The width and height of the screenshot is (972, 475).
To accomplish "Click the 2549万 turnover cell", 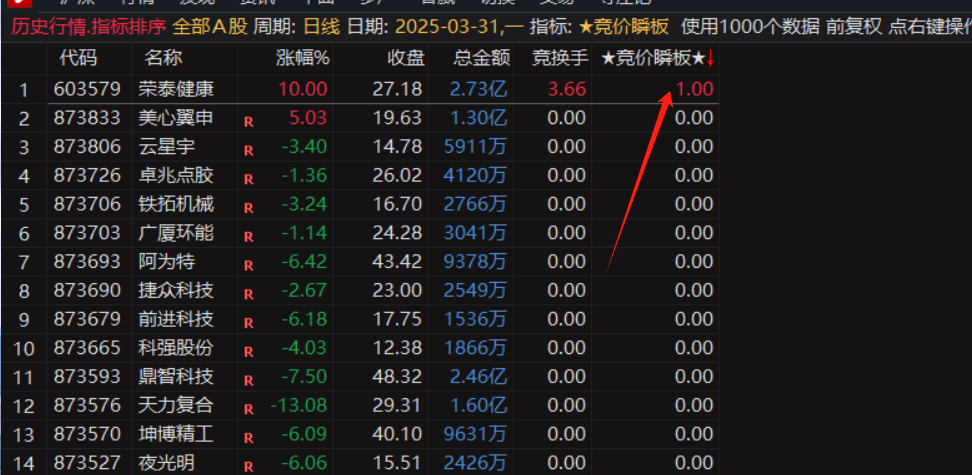I will (x=475, y=290).
